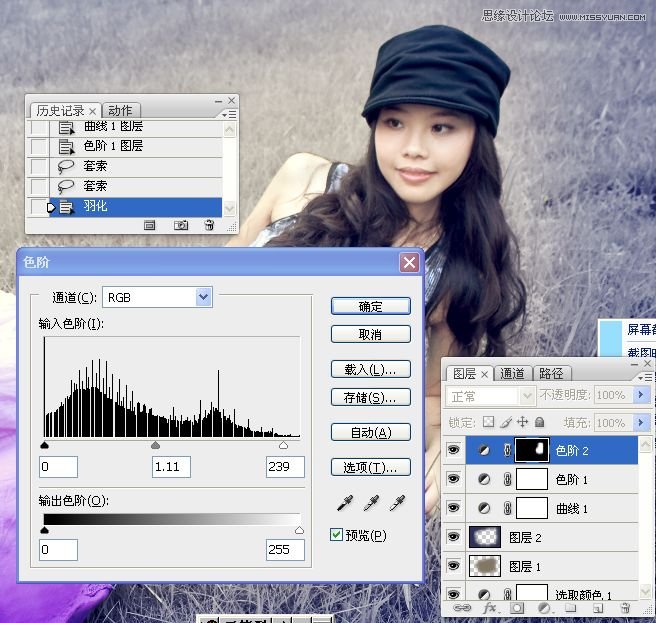This screenshot has height=623, width=656.
Task: Click midtone input field showing 1.11
Action: (171, 467)
